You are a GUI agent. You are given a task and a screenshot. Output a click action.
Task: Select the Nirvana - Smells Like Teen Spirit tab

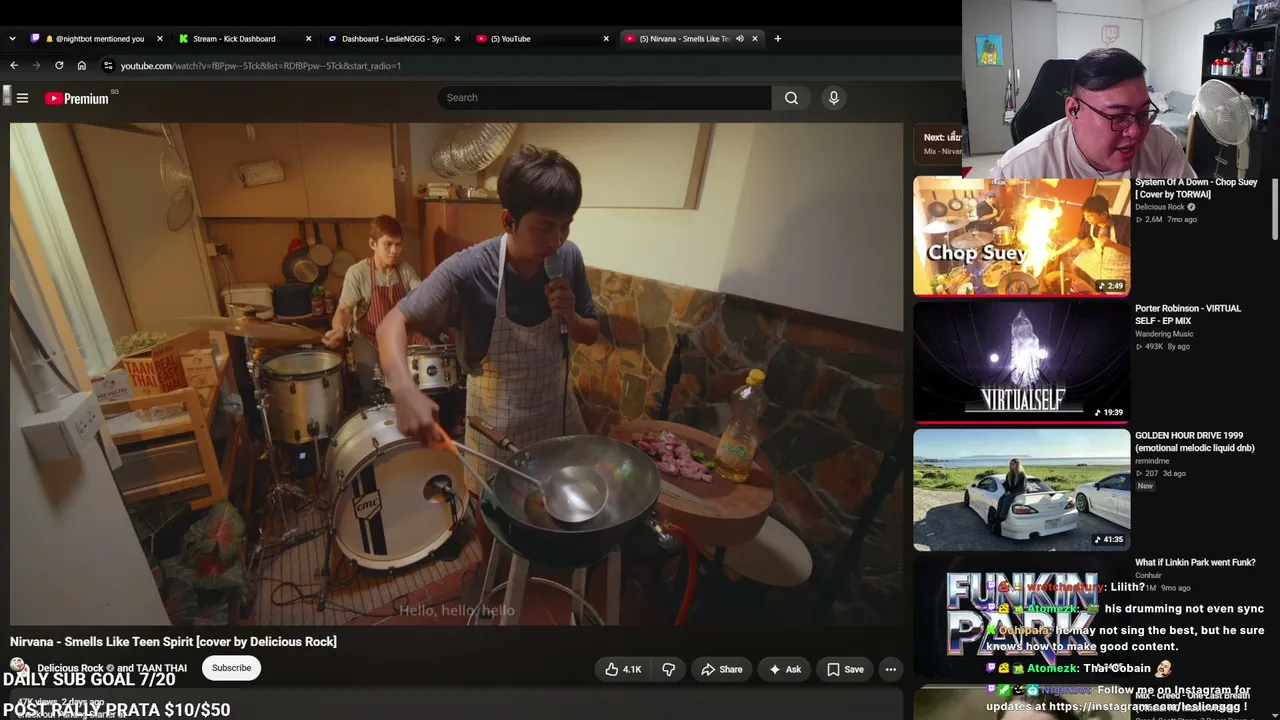[x=692, y=39]
